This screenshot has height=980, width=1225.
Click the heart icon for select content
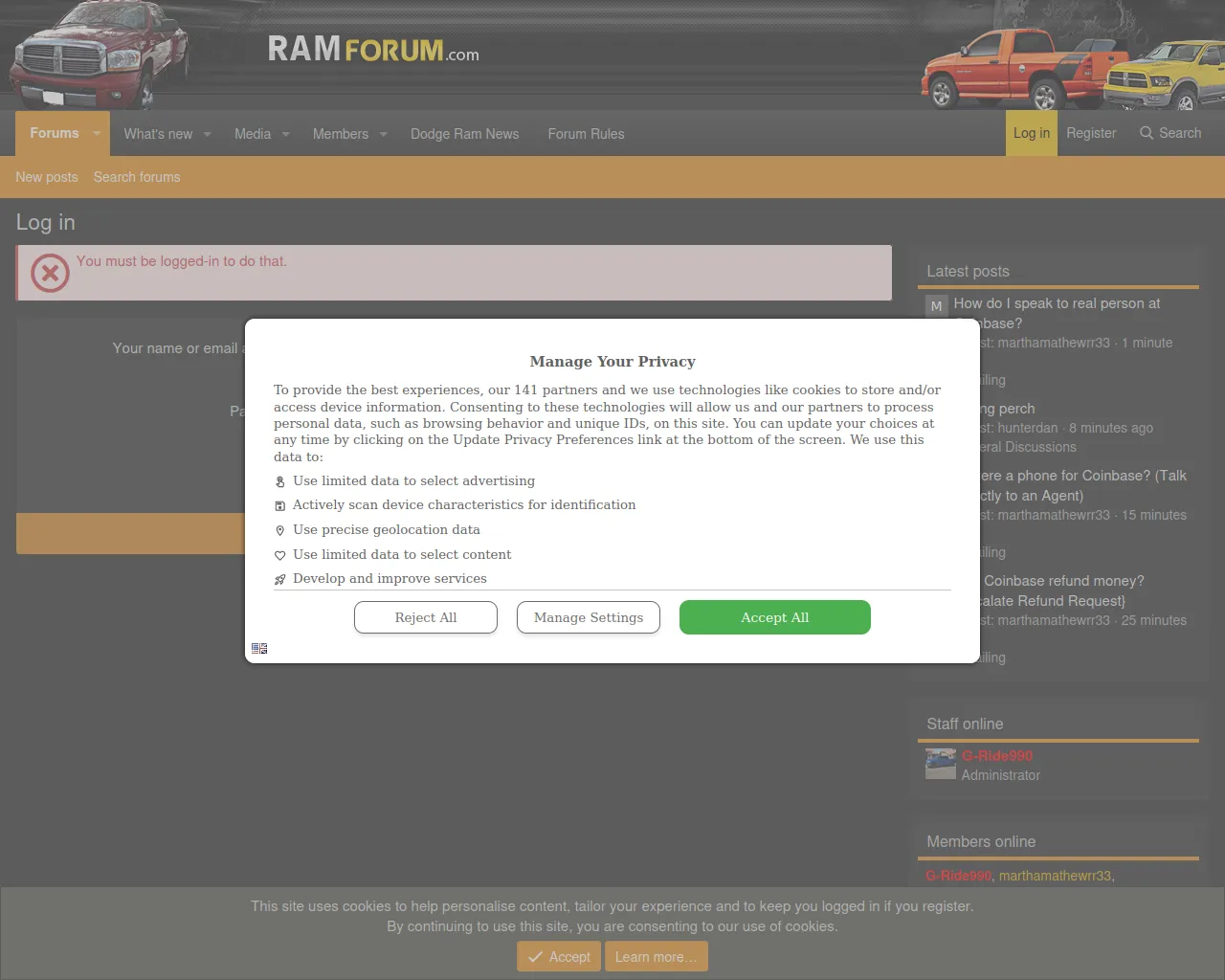[280, 555]
